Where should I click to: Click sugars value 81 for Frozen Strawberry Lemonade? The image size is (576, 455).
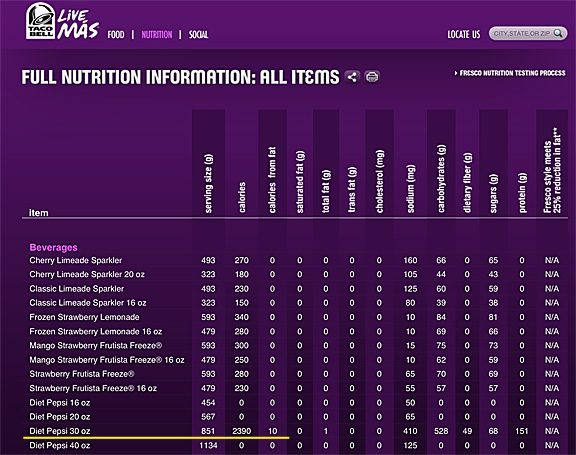click(493, 317)
